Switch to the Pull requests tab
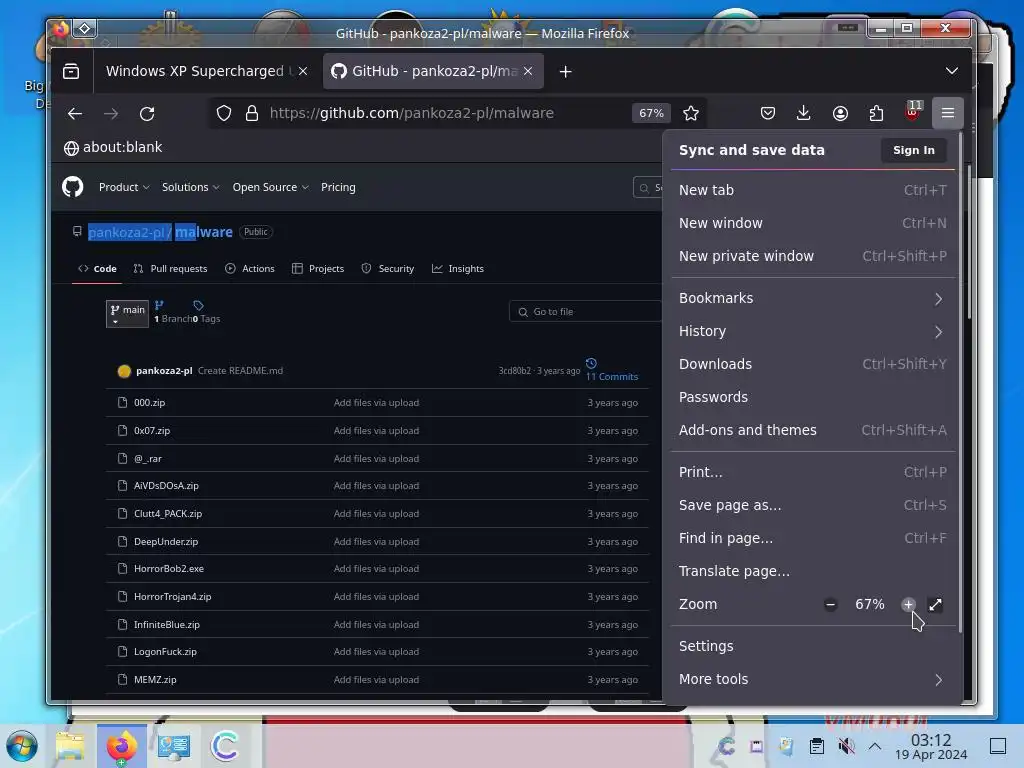1024x768 pixels. (x=170, y=268)
